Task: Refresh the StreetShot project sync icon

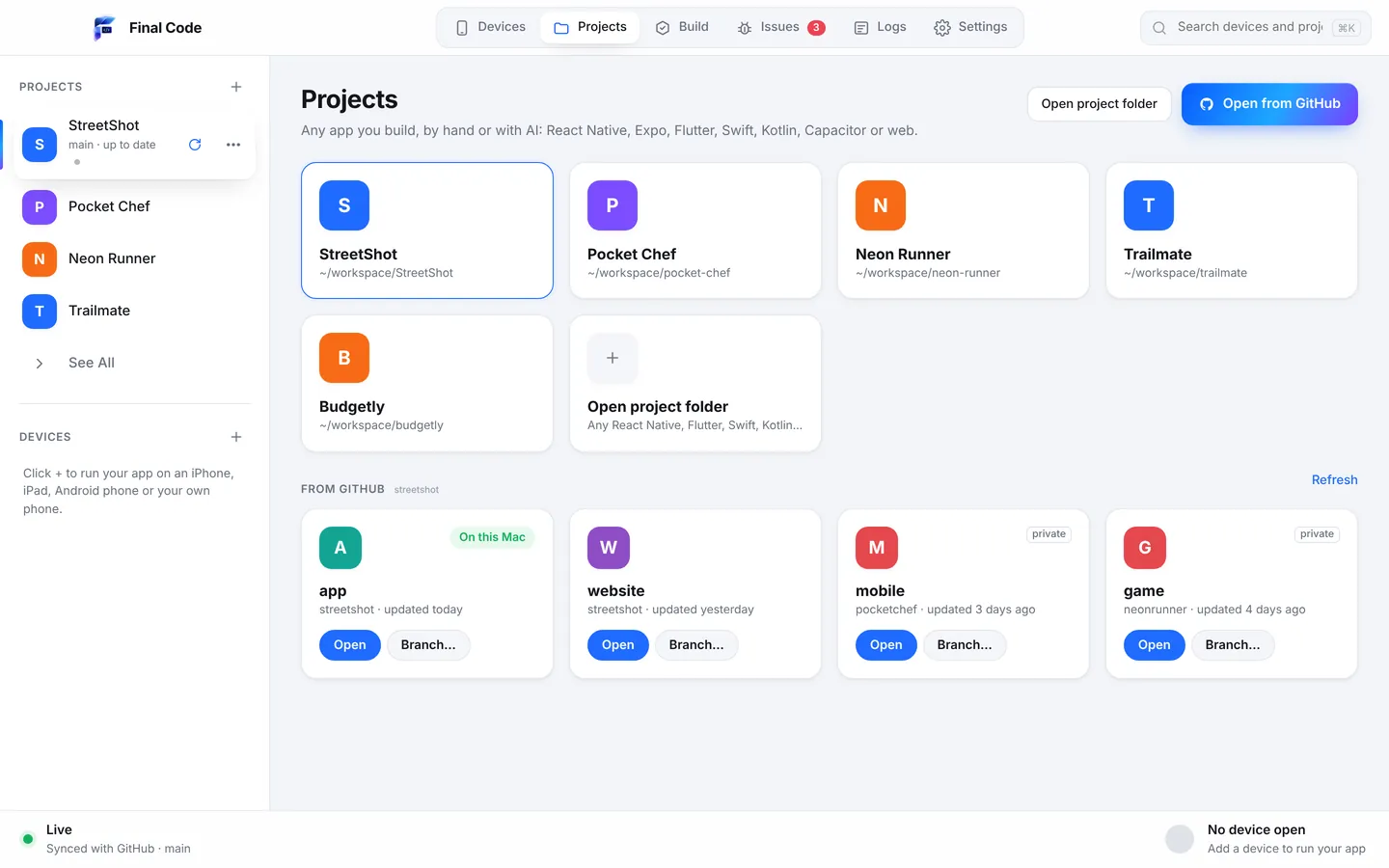Action: point(195,145)
